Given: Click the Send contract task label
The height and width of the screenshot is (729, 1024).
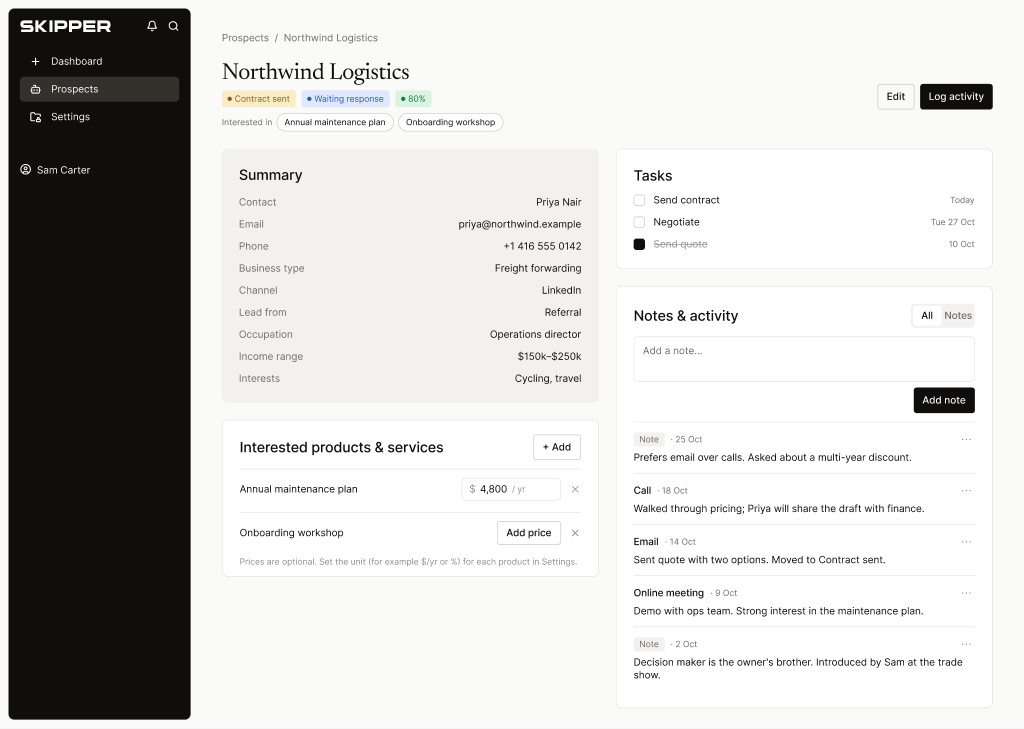Looking at the screenshot, I should click(686, 201).
